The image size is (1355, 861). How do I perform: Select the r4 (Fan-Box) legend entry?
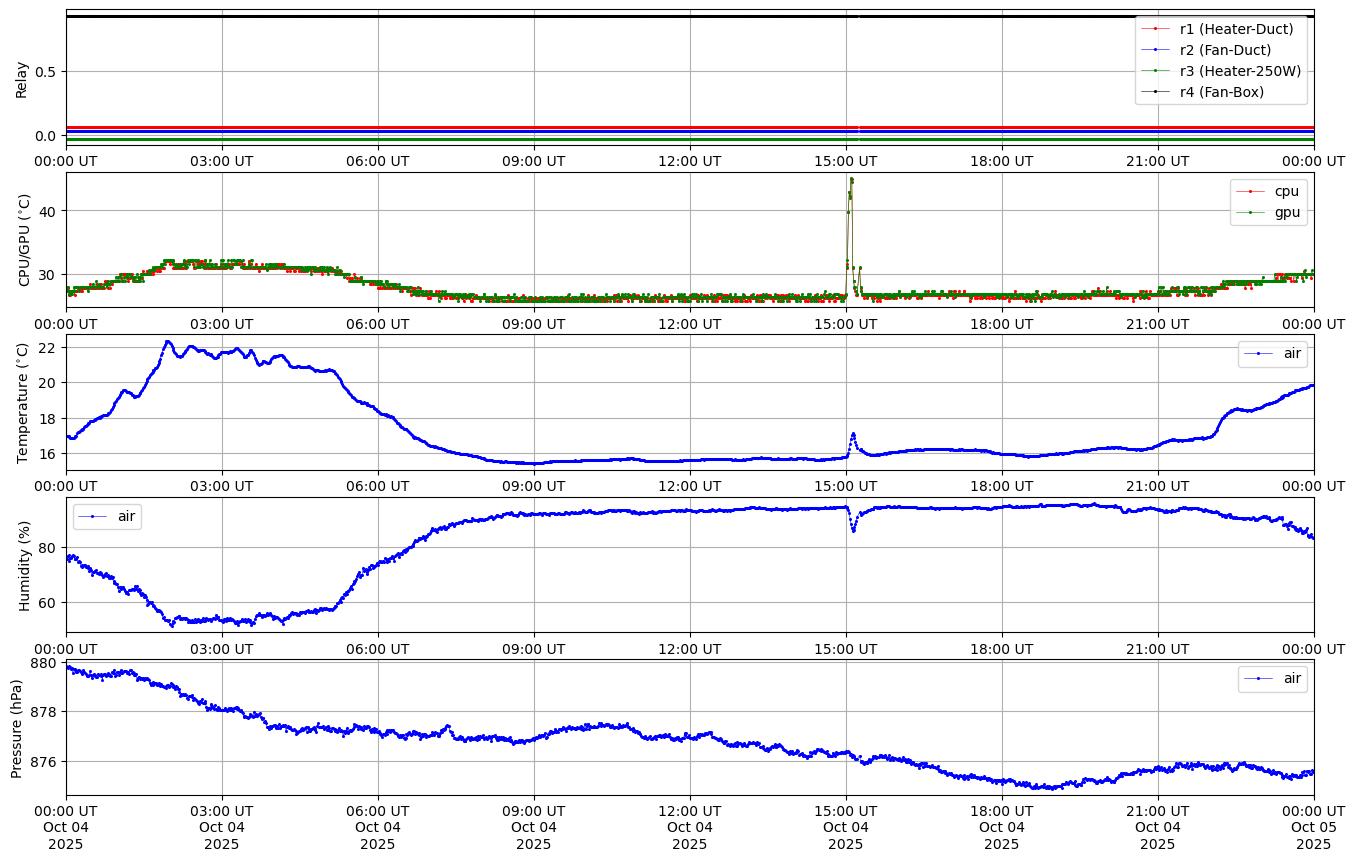(1221, 92)
